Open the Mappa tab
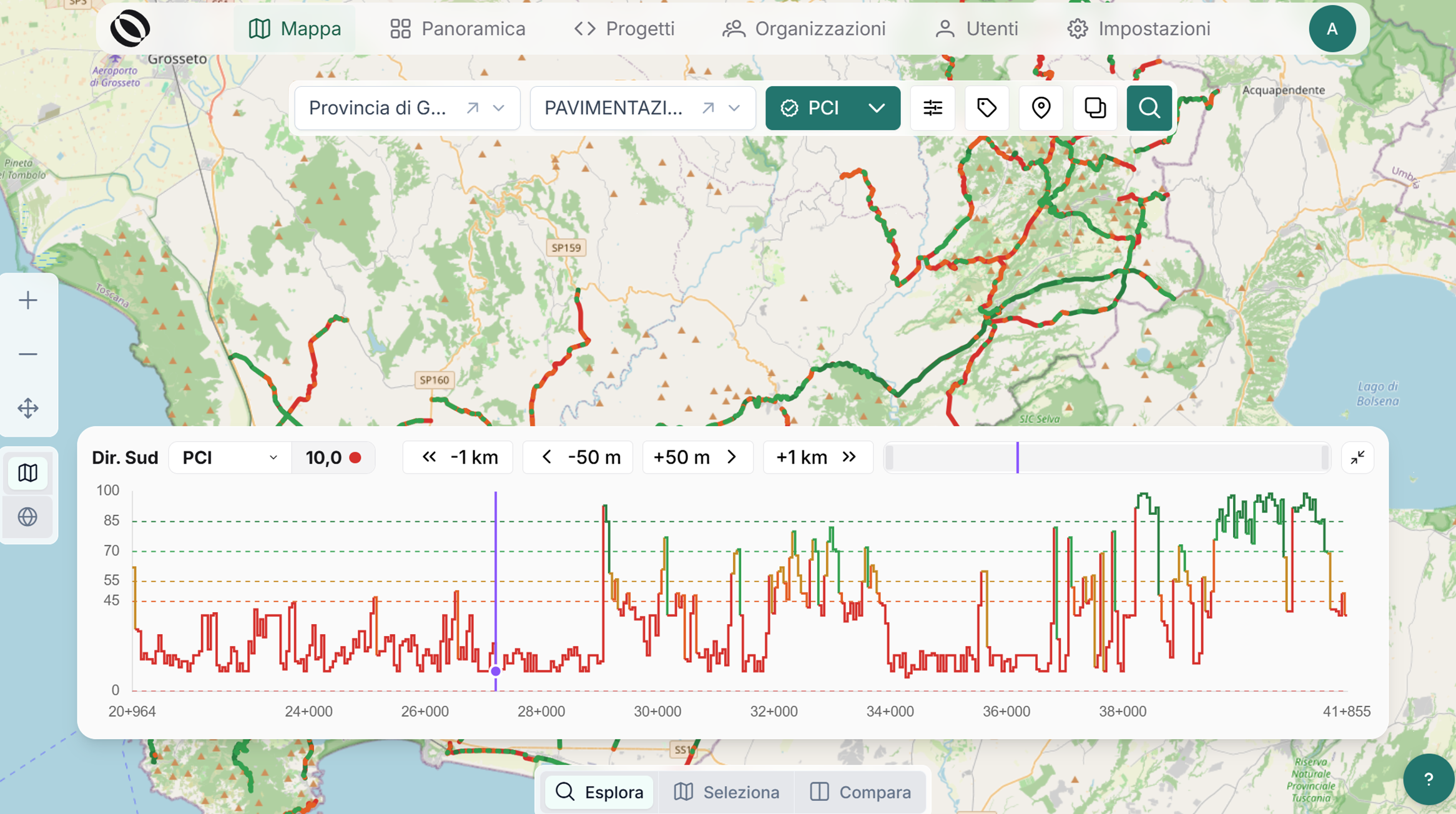 [x=295, y=29]
